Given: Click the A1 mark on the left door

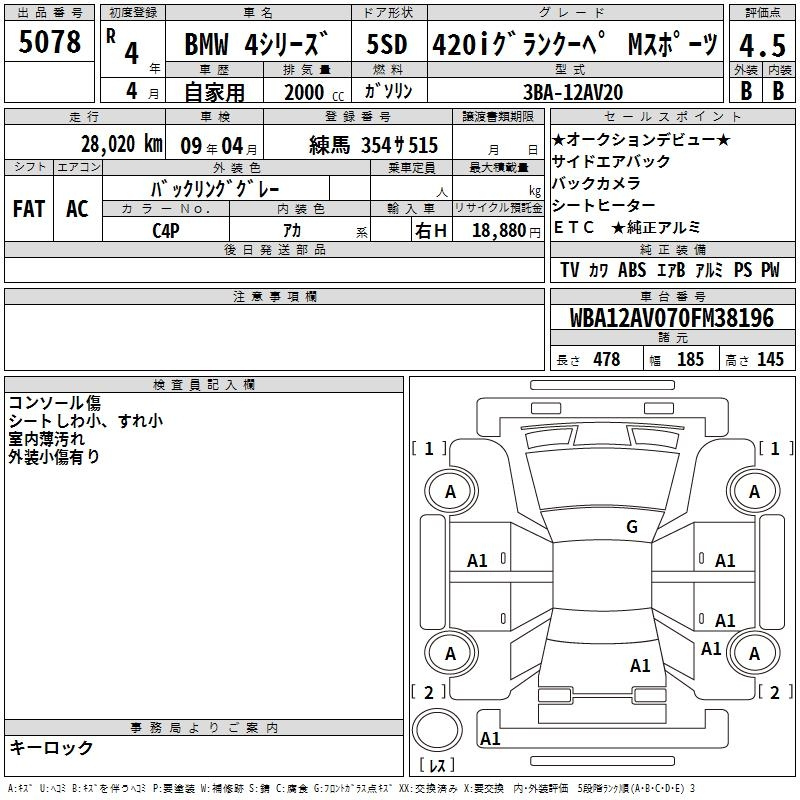Looking at the screenshot, I should pyautogui.click(x=478, y=561).
